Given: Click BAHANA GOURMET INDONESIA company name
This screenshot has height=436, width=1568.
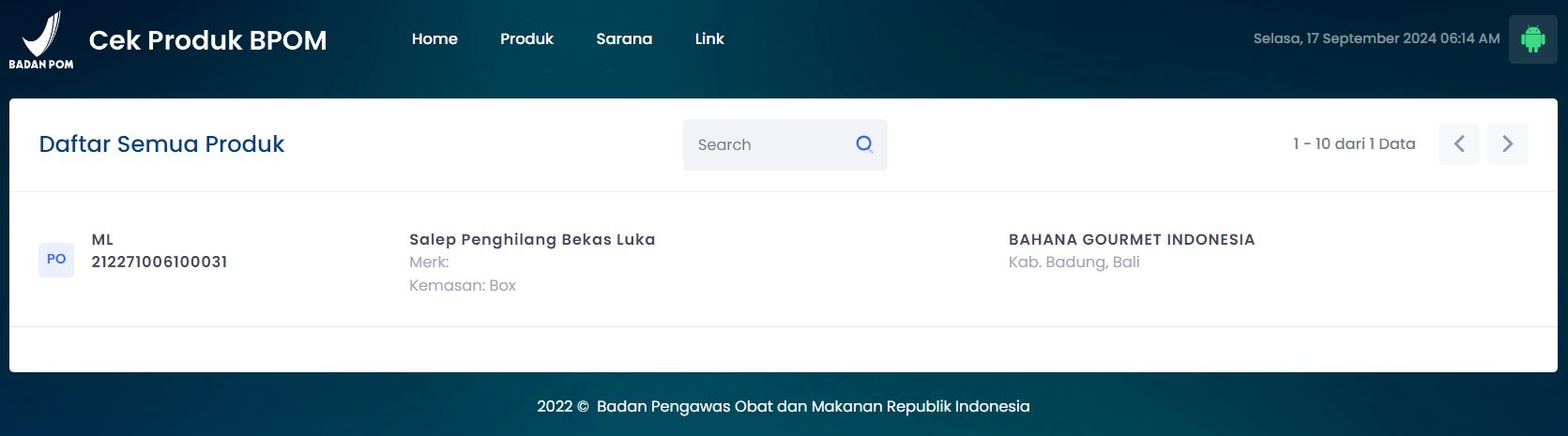Looking at the screenshot, I should [x=1131, y=240].
